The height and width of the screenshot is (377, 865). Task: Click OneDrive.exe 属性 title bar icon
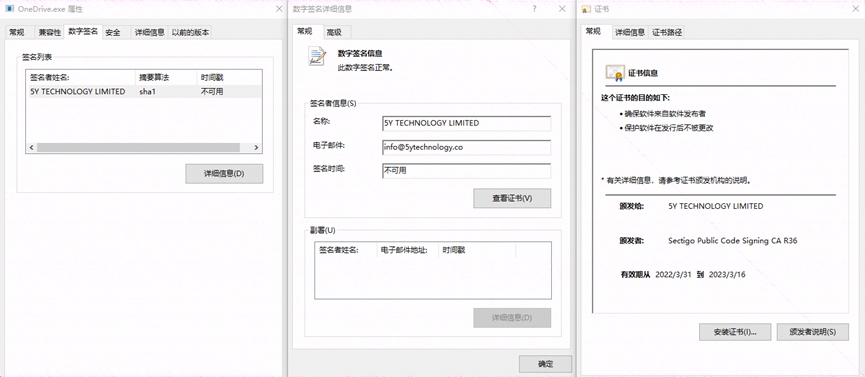coord(9,9)
